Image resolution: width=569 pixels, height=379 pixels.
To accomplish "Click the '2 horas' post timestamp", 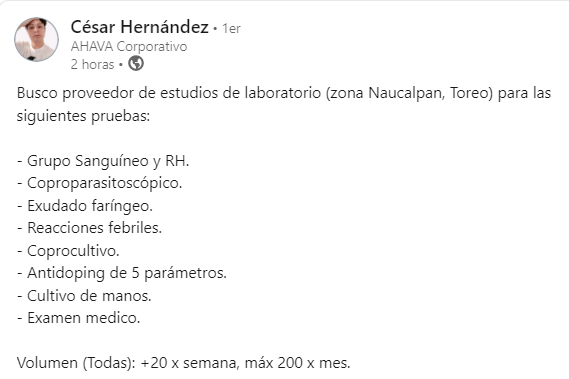I will pos(93,64).
